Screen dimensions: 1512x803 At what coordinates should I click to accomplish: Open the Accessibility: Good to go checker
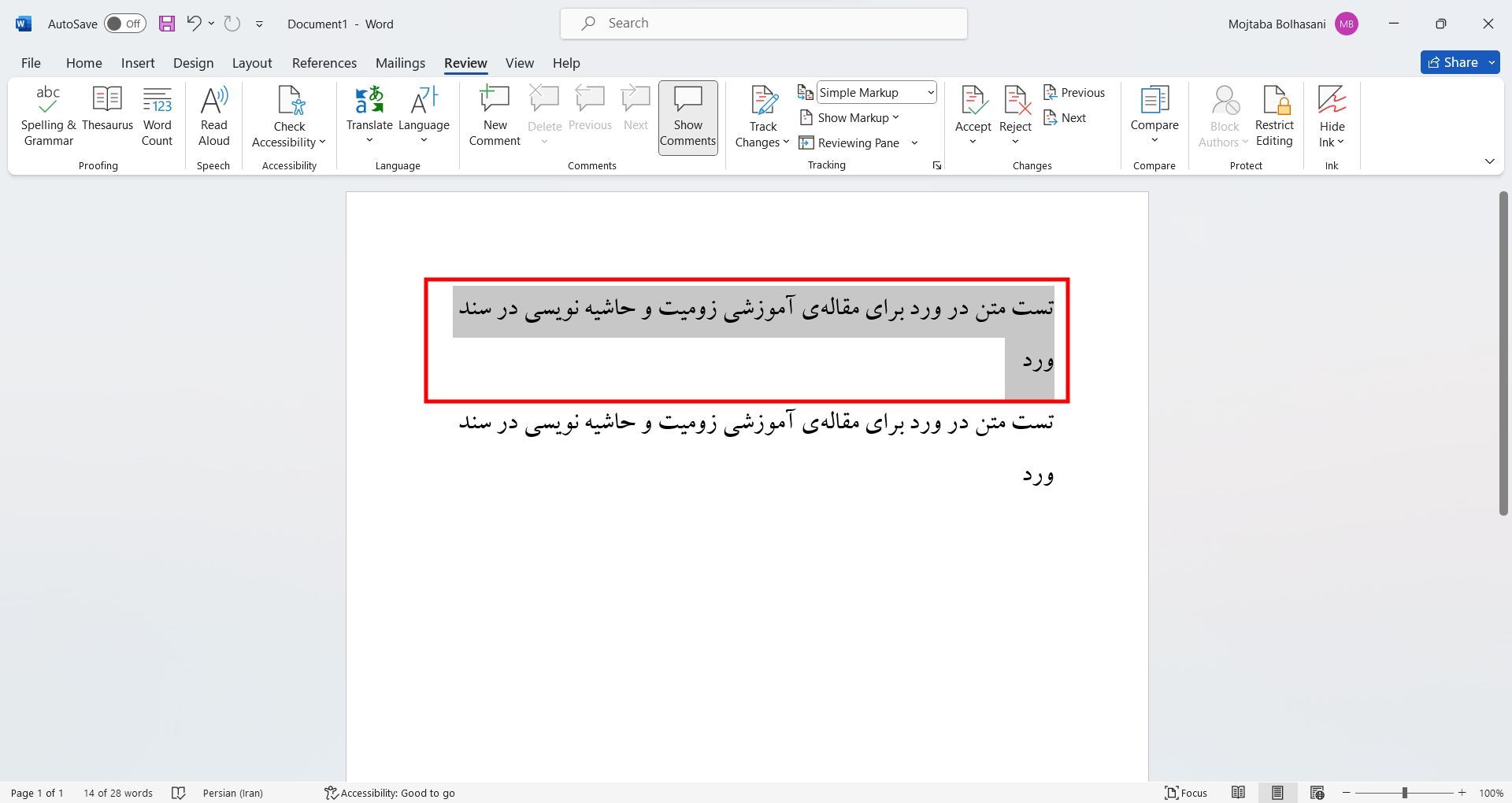(390, 792)
